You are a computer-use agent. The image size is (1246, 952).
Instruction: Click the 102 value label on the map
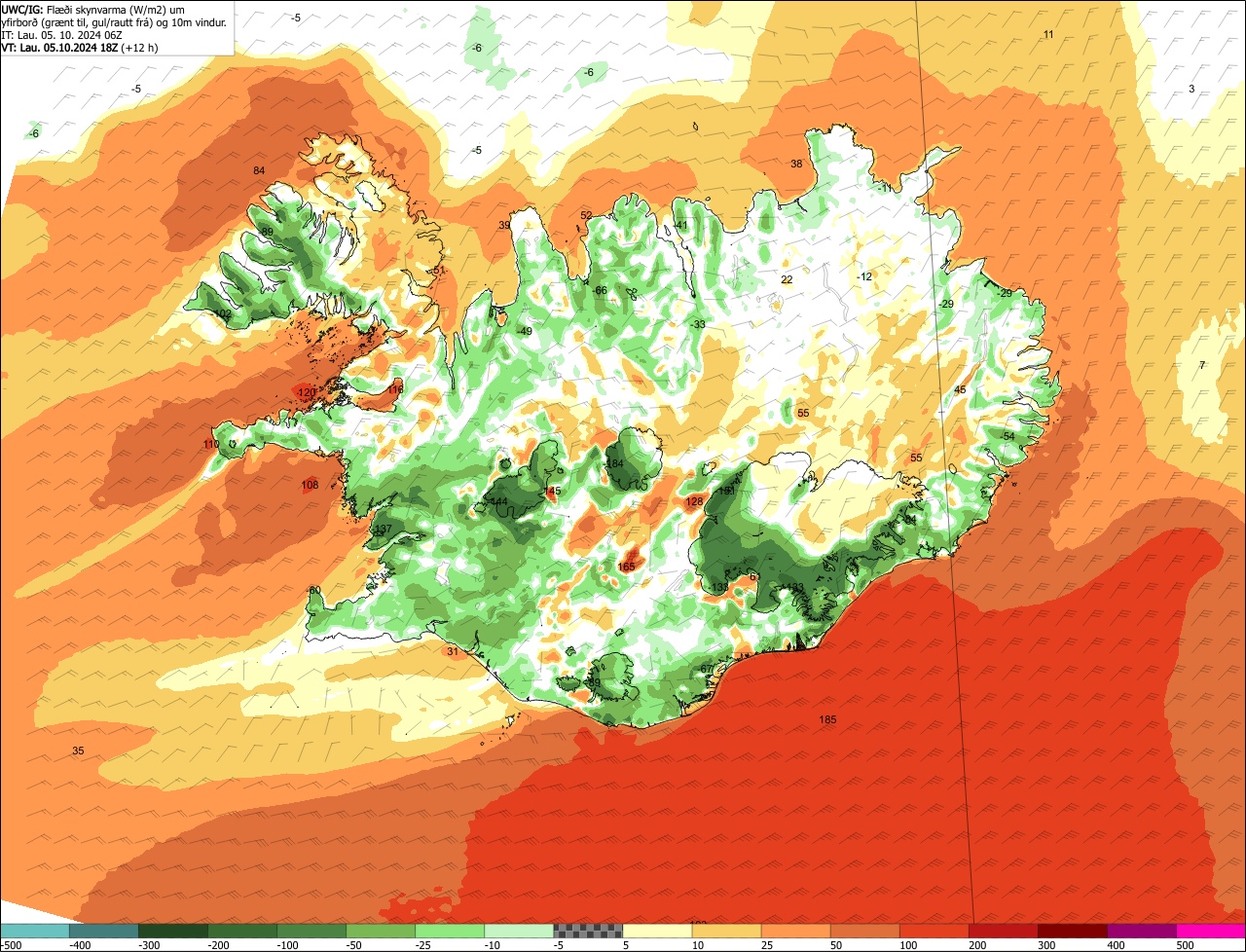point(223,313)
